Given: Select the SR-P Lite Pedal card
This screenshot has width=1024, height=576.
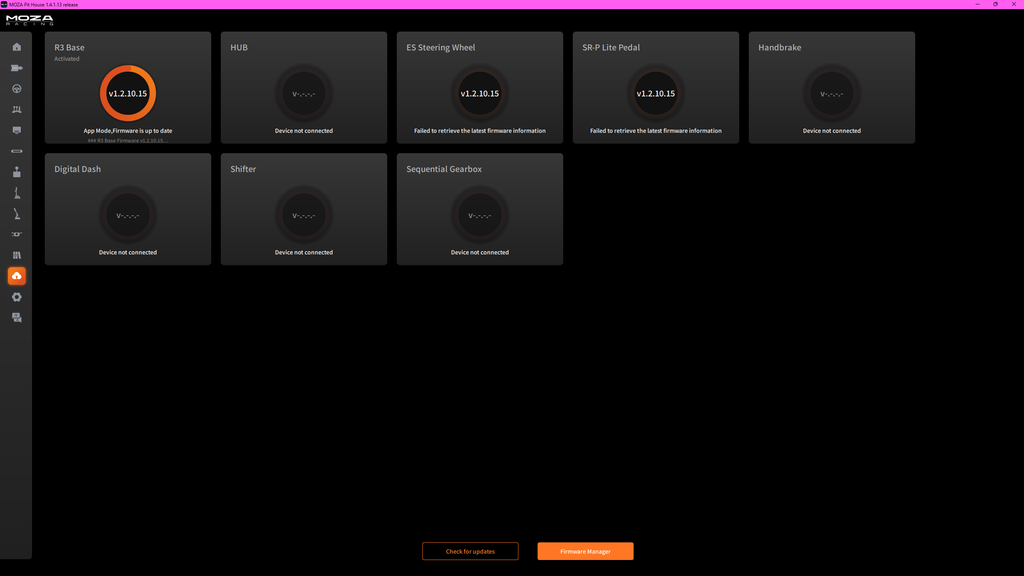Looking at the screenshot, I should (x=656, y=88).
